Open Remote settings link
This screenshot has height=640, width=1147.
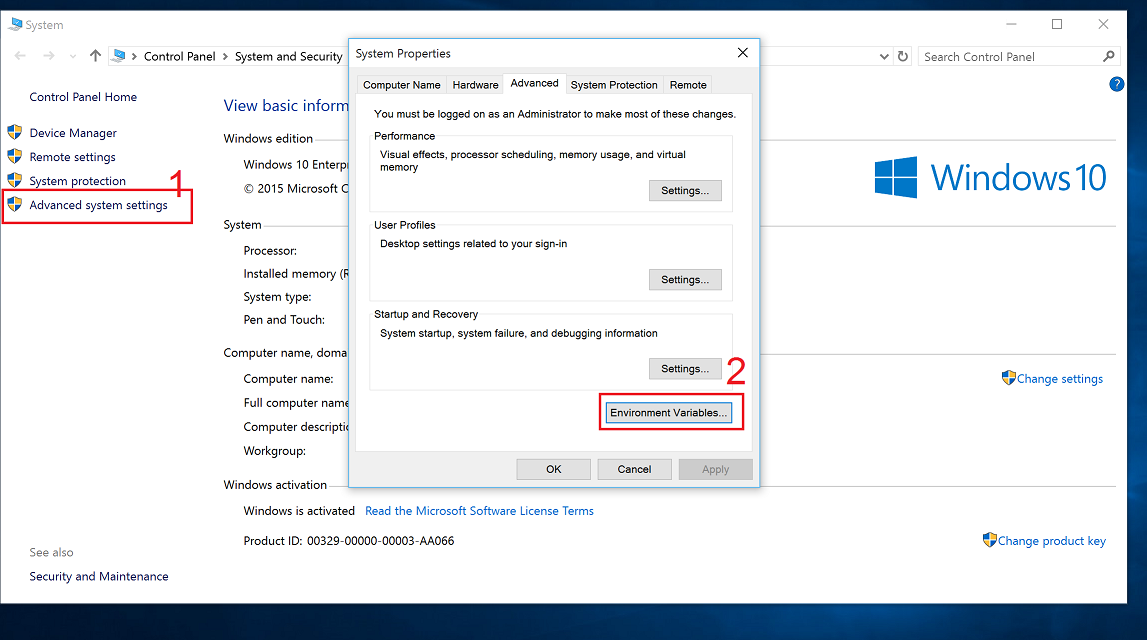click(x=72, y=157)
